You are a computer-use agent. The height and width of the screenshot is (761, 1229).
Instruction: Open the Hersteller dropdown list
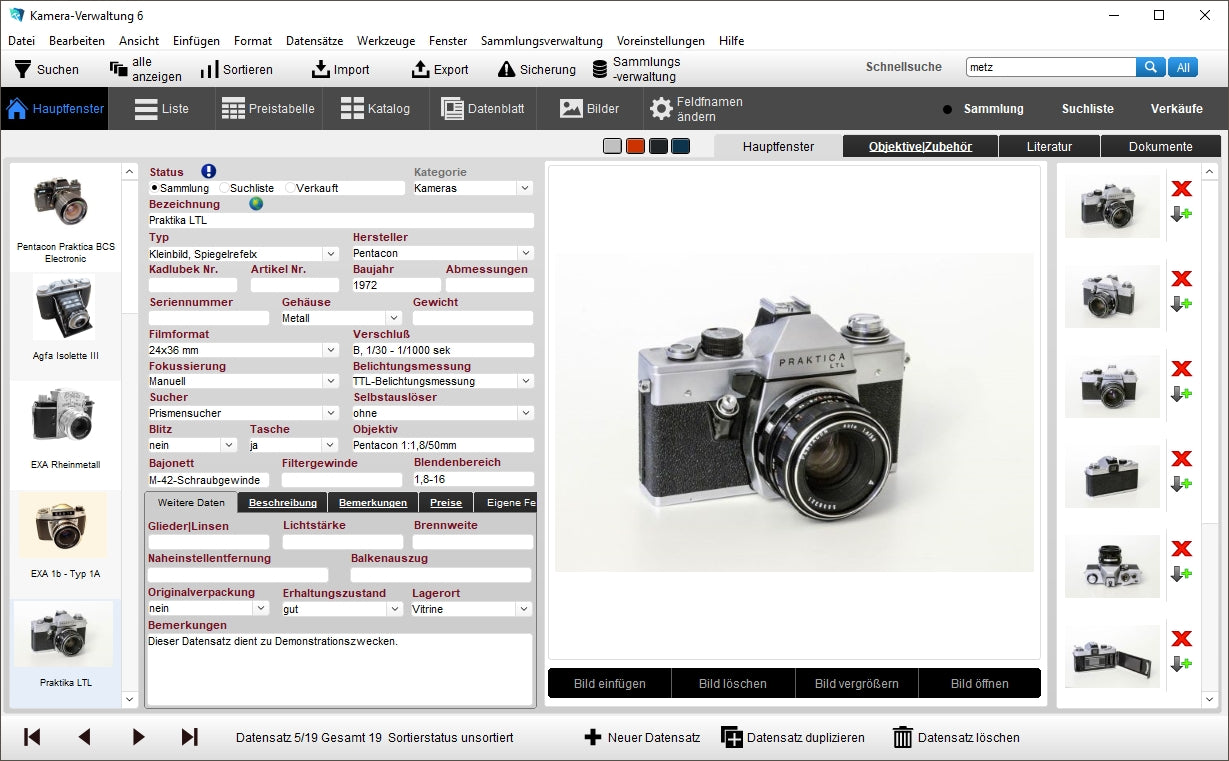tap(525, 254)
